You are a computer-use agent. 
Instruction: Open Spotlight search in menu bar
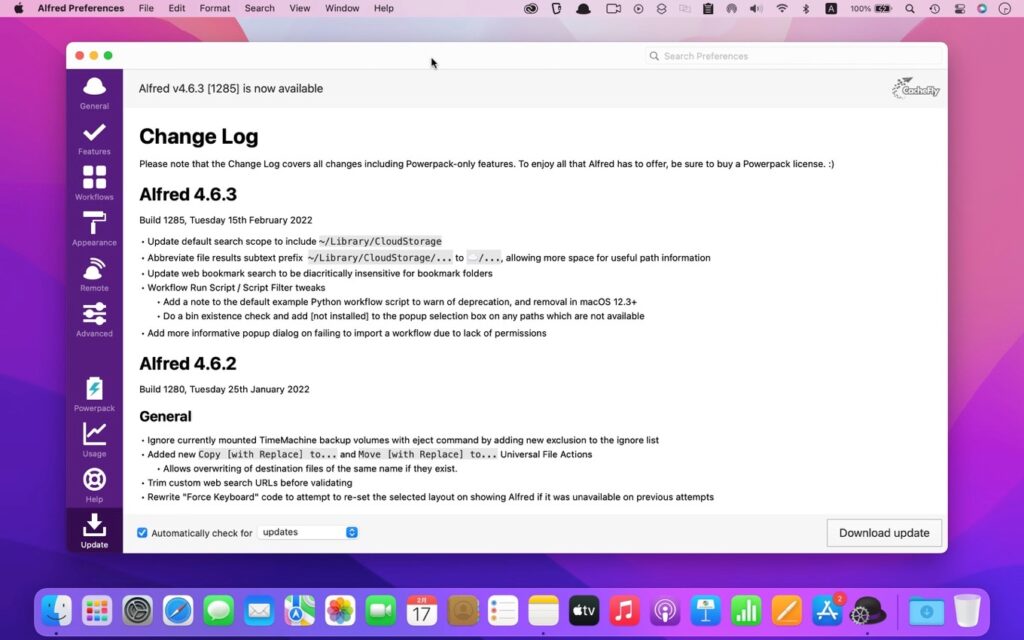pyautogui.click(x=910, y=8)
